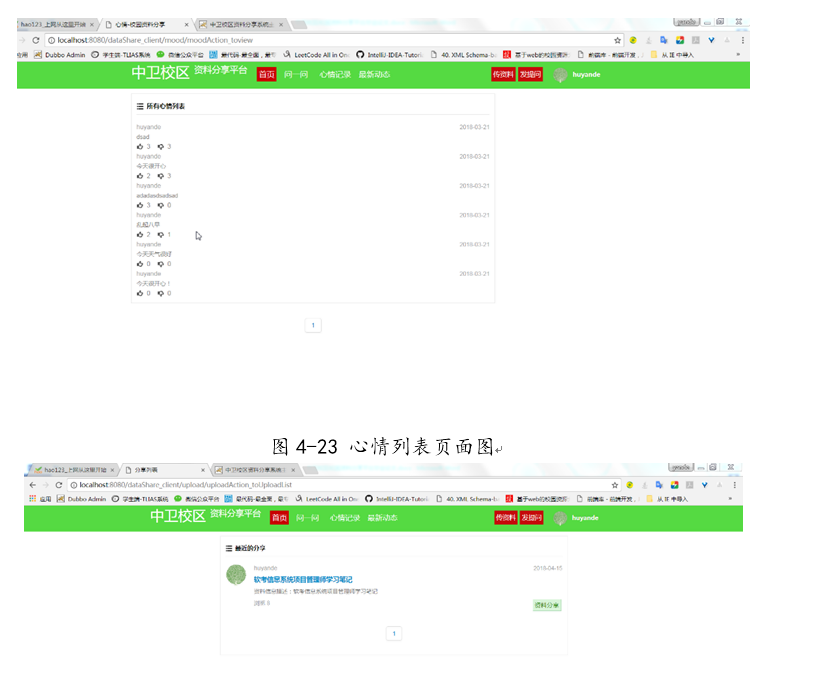Open '中卫校区' site logo in mood page
Viewport: 828px width, 684px height.
click(161, 73)
